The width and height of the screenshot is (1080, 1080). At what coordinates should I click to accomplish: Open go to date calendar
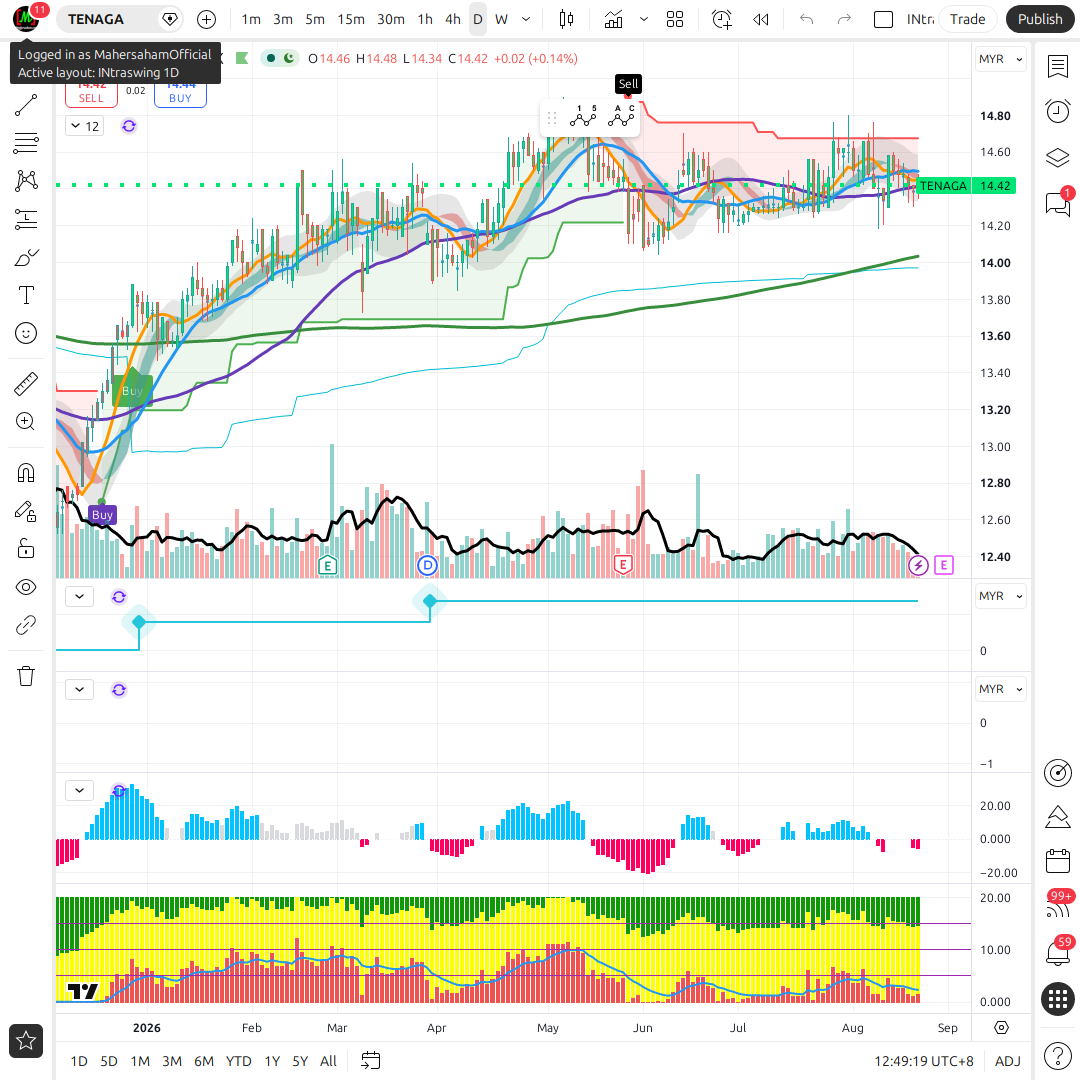pos(371,1061)
